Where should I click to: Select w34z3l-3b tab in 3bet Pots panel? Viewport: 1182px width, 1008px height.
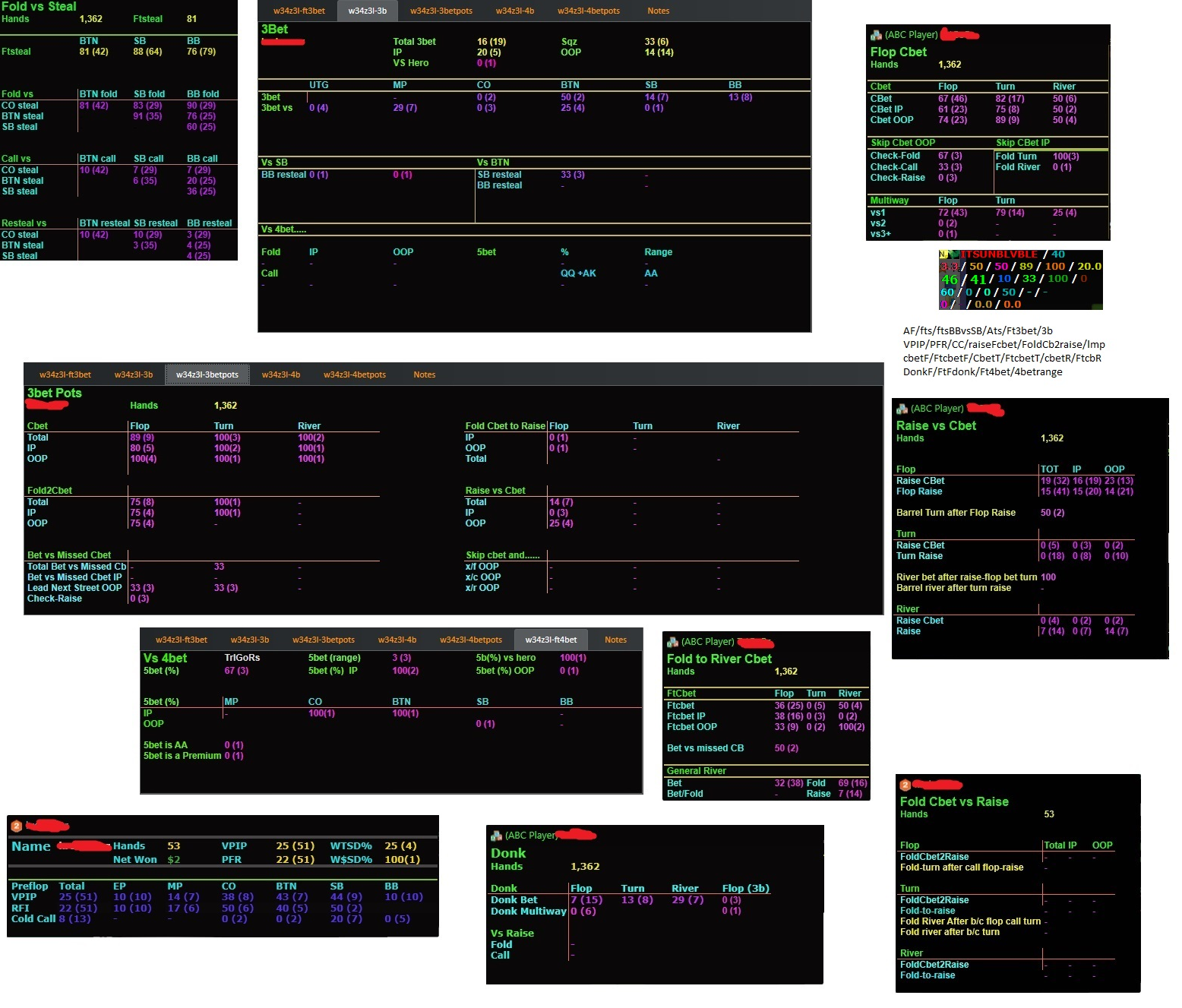click(x=134, y=374)
